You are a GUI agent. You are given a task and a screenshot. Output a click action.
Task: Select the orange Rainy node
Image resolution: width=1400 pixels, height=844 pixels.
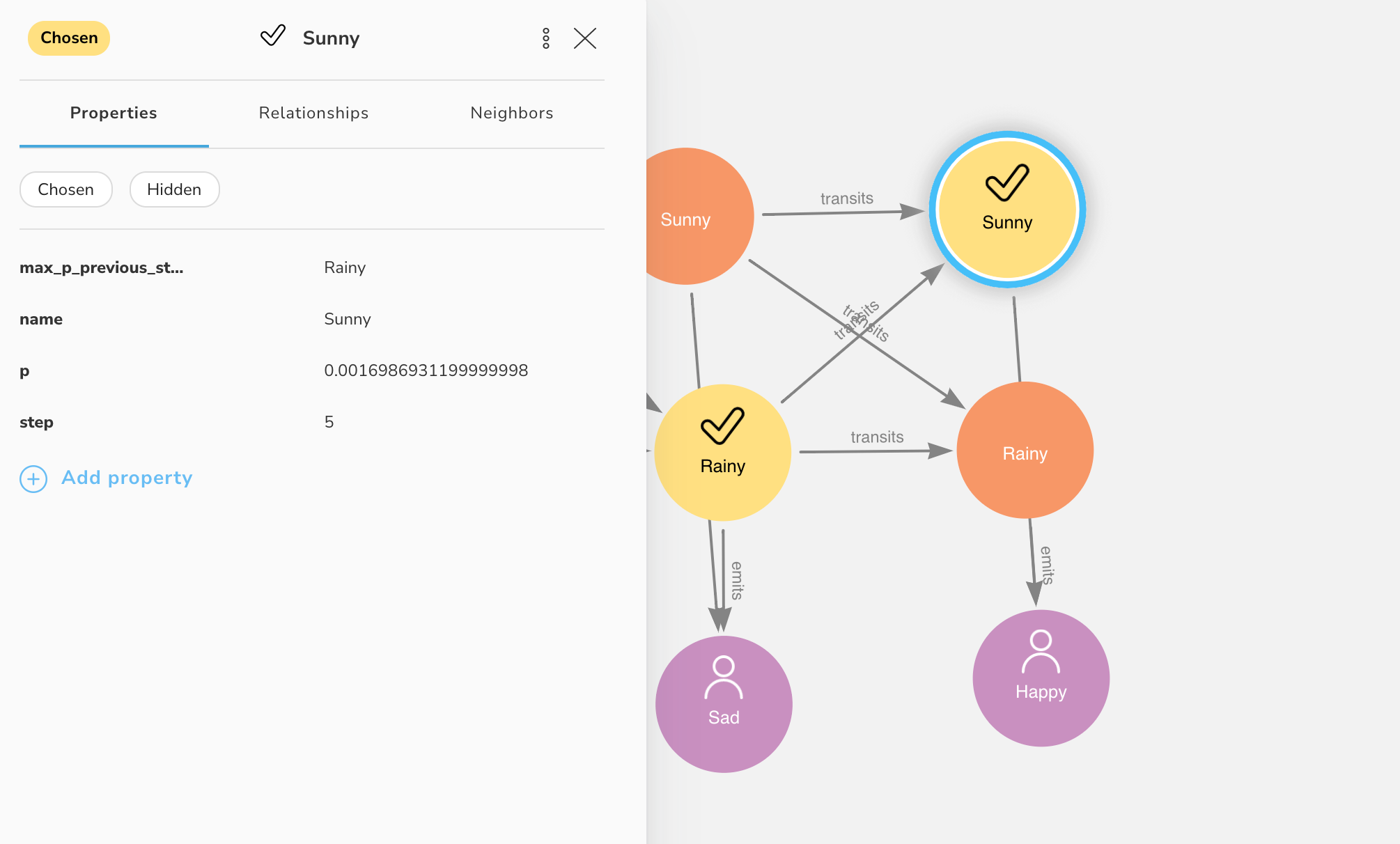1025,451
